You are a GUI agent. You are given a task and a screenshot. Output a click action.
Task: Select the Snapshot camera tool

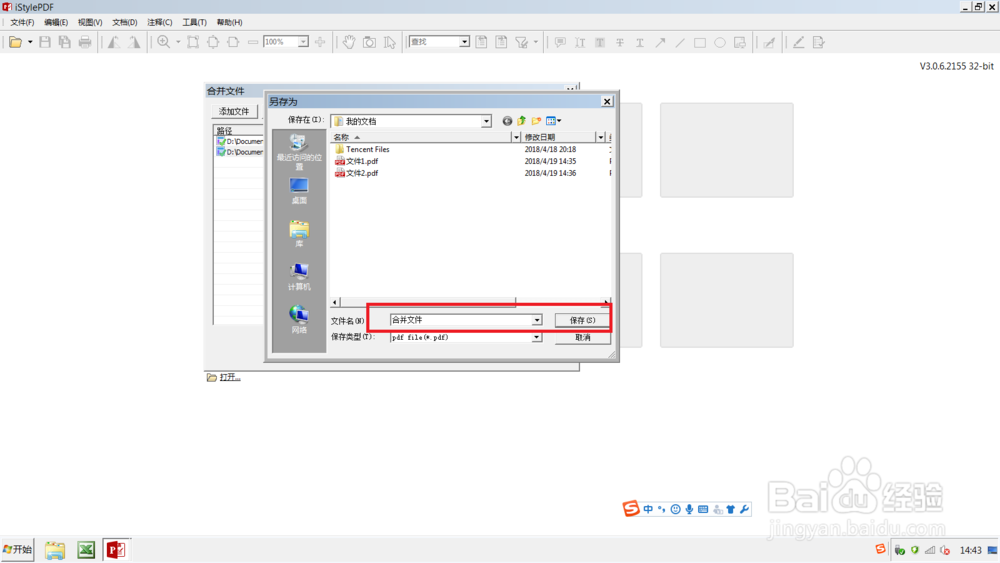[x=369, y=42]
